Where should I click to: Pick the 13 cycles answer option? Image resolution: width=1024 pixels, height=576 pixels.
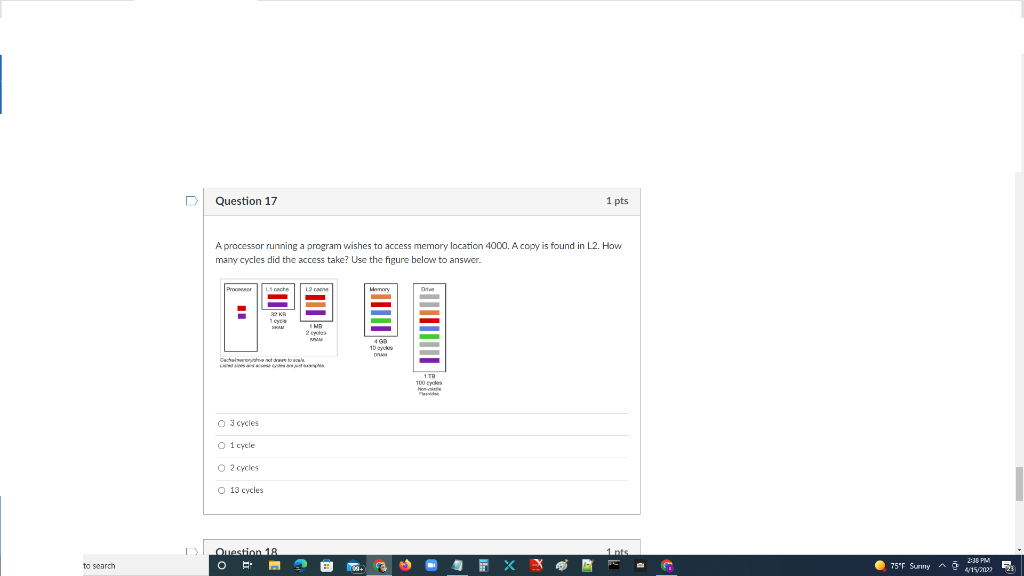(x=221, y=490)
